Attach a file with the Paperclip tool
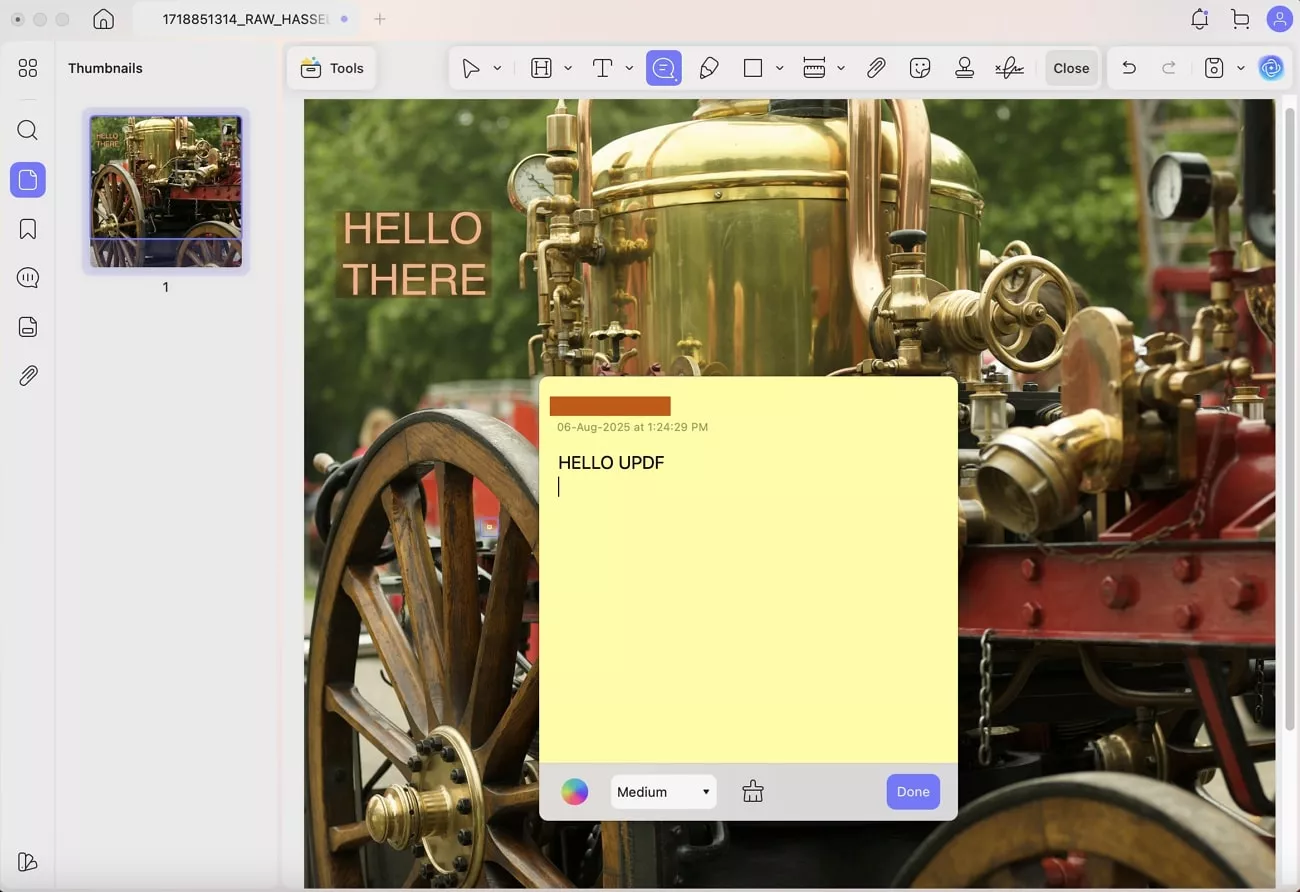1300x892 pixels. [x=876, y=68]
